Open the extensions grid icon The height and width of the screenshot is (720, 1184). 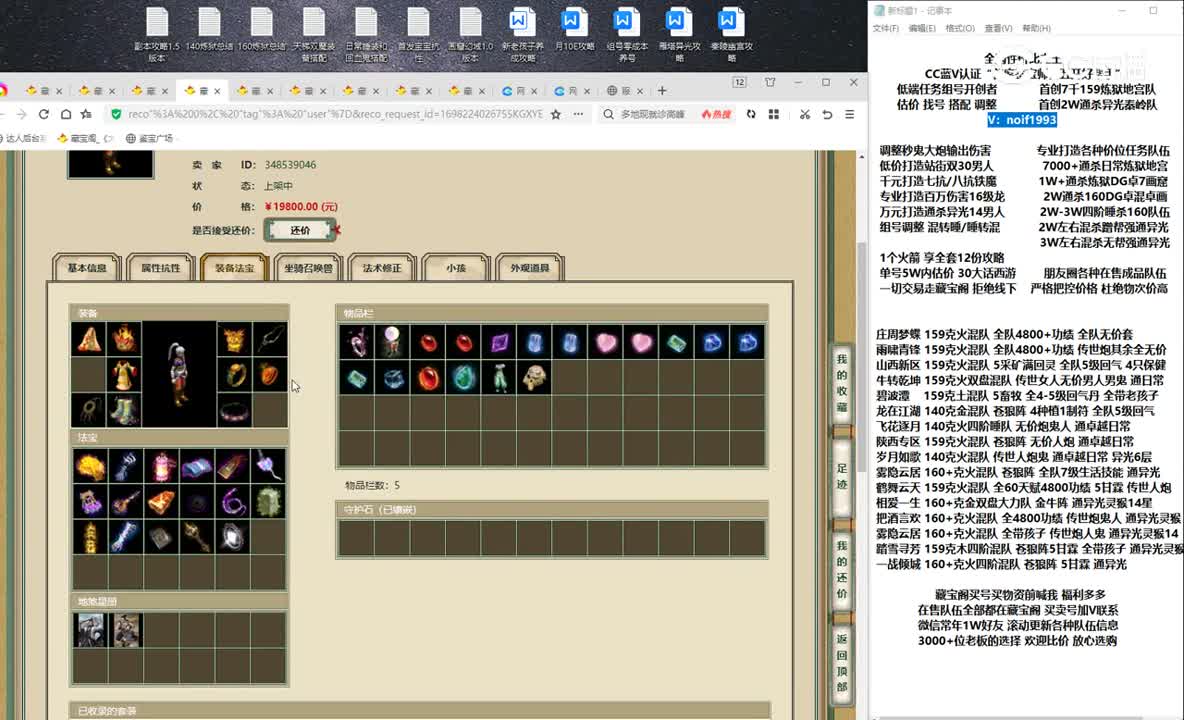[x=773, y=114]
